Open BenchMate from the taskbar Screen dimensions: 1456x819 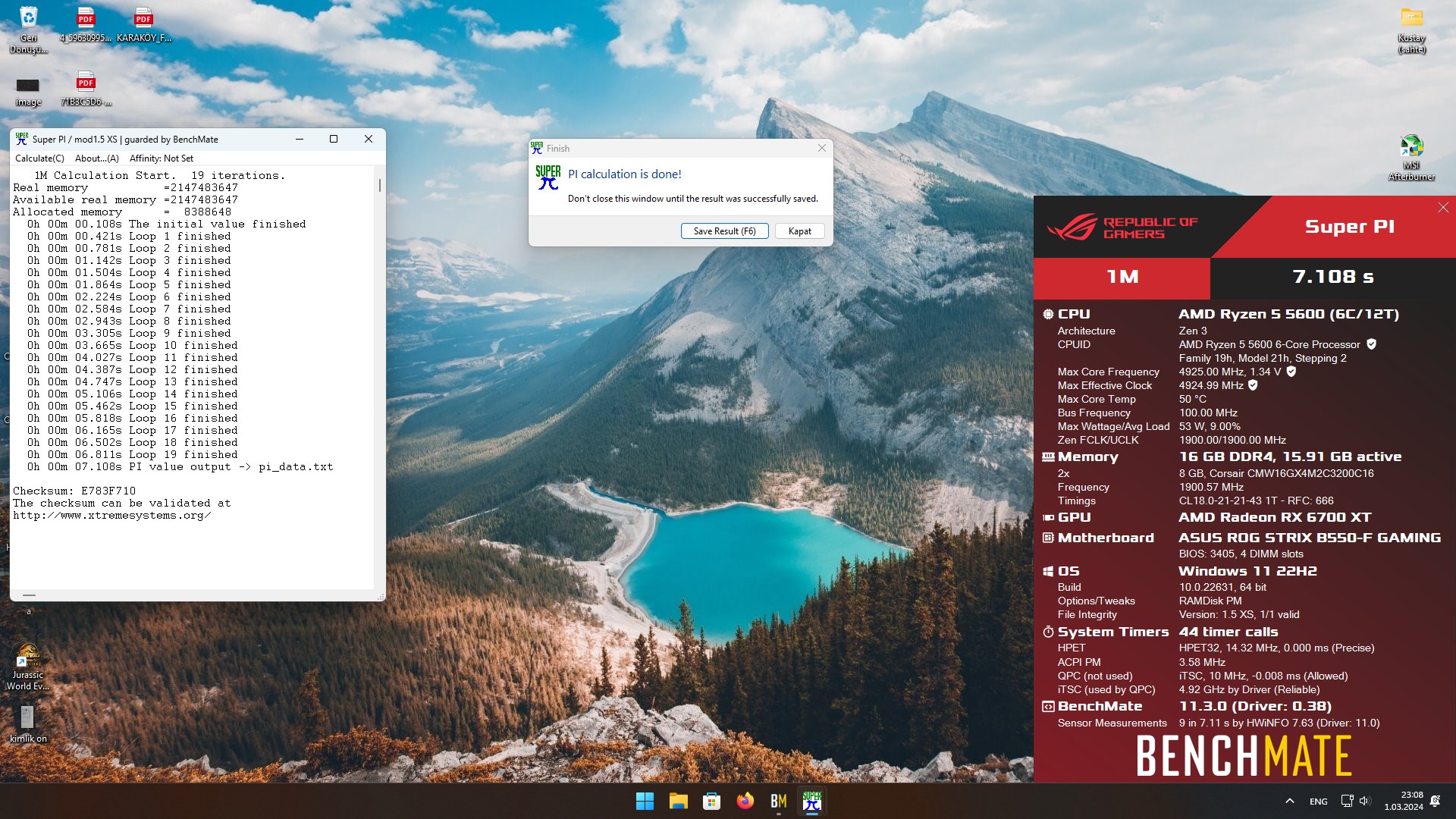778,801
